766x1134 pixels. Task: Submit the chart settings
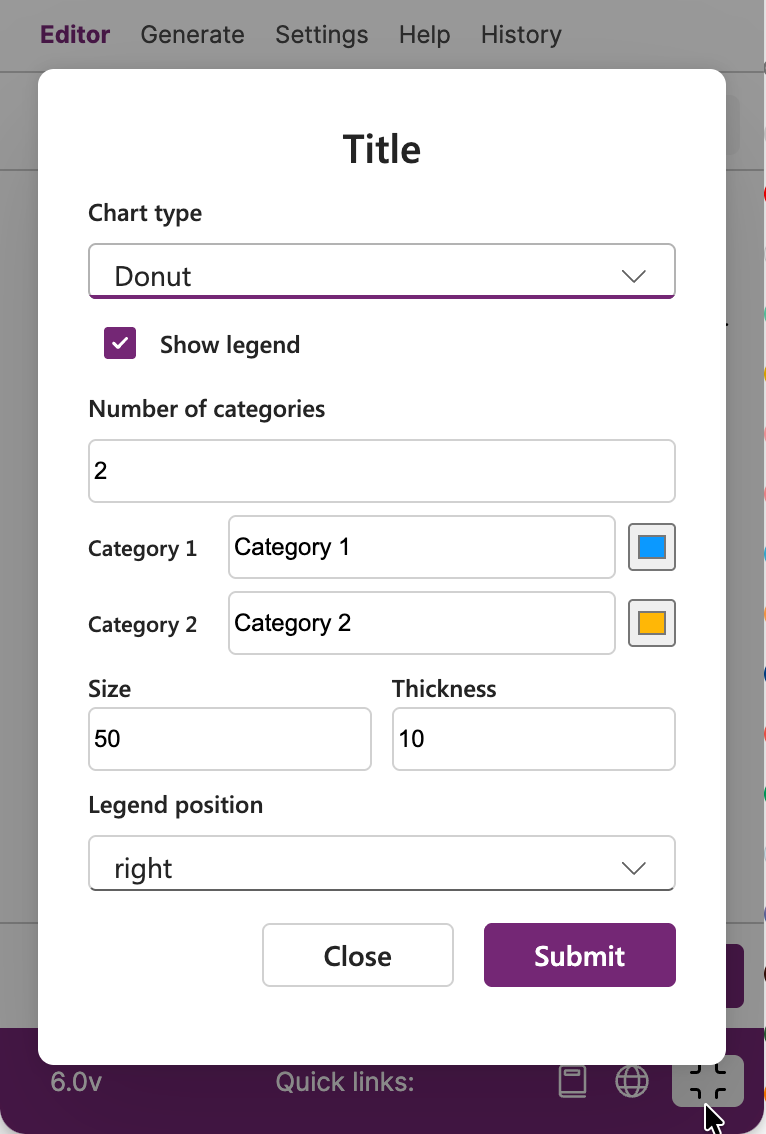click(x=580, y=955)
